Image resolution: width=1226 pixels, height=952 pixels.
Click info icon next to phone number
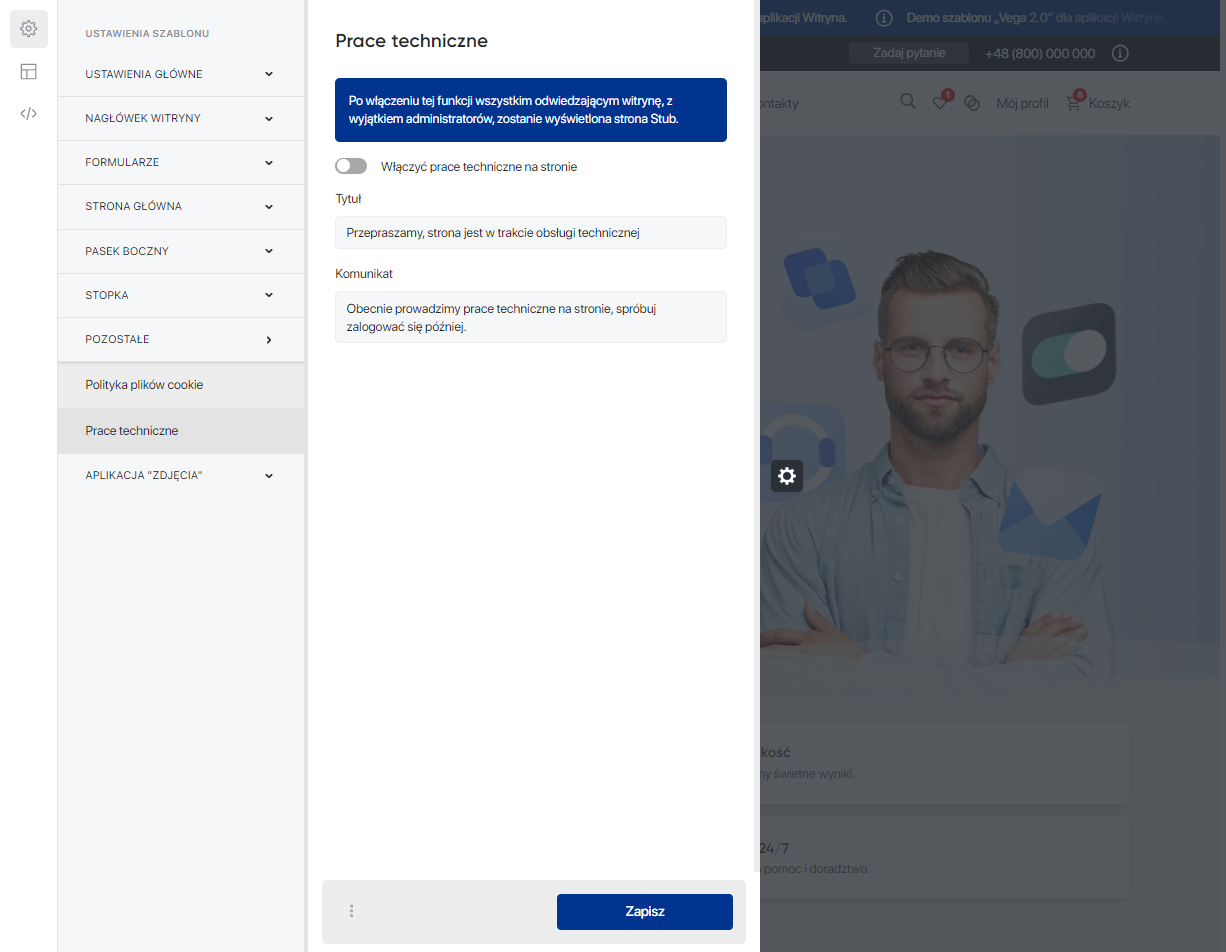coord(1120,53)
